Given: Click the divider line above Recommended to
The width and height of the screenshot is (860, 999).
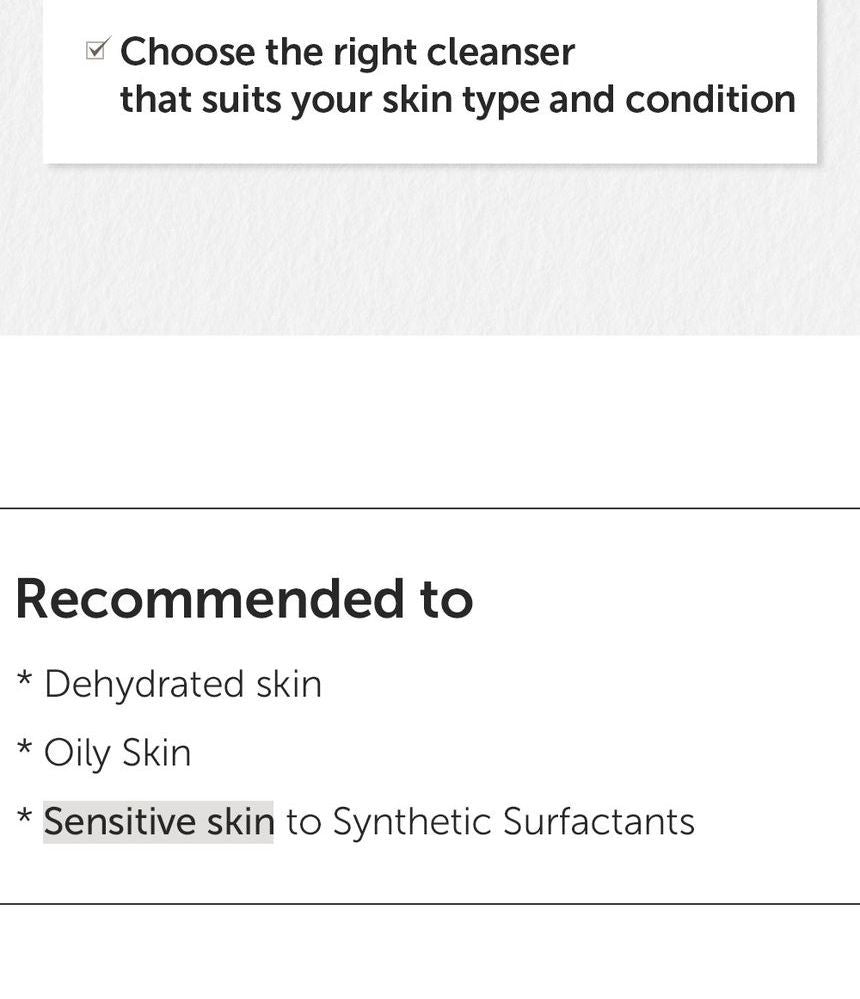Looking at the screenshot, I should coord(430,508).
